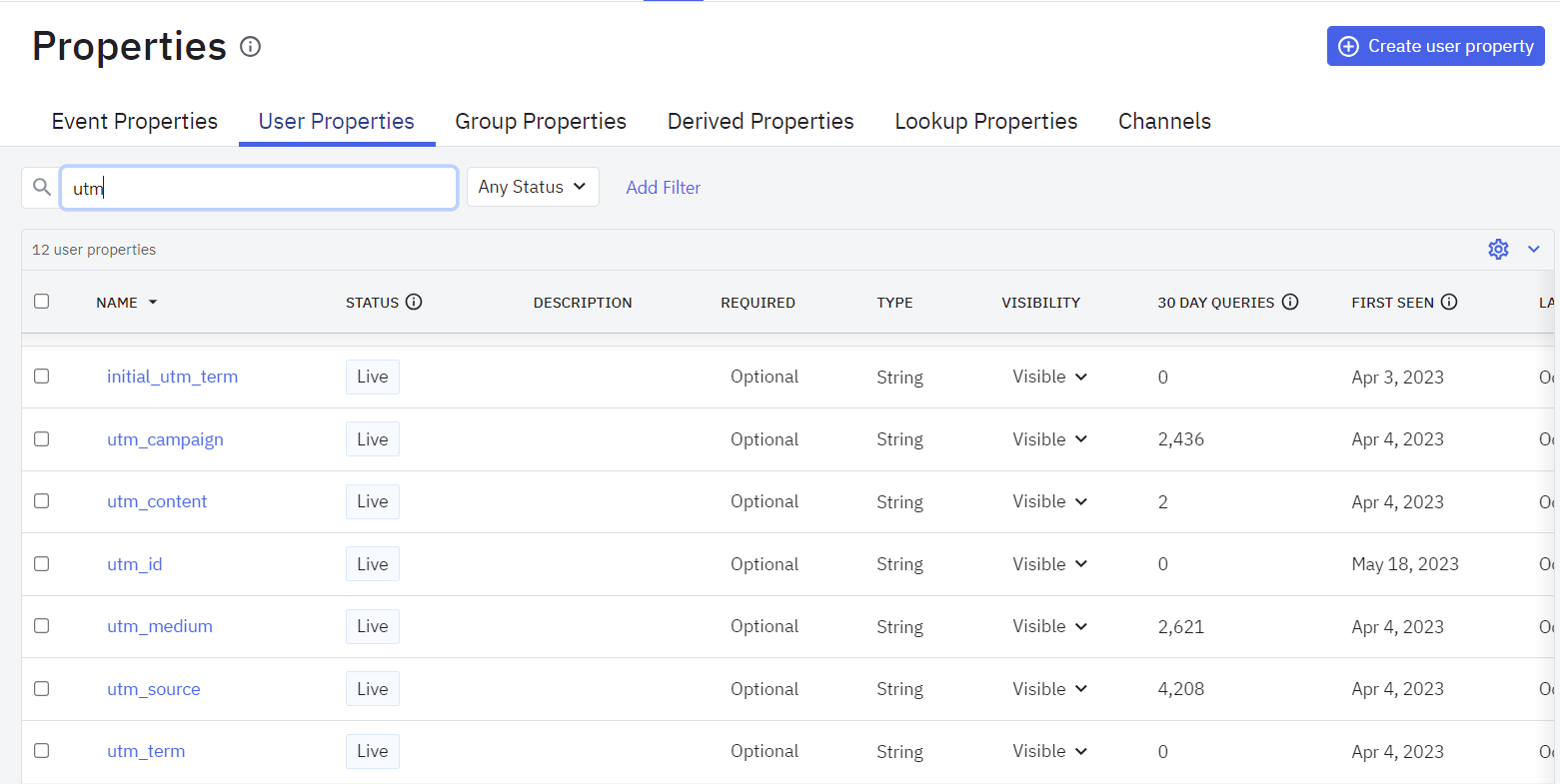This screenshot has width=1560, height=784.
Task: Open the utm_content property link
Action: pos(157,501)
